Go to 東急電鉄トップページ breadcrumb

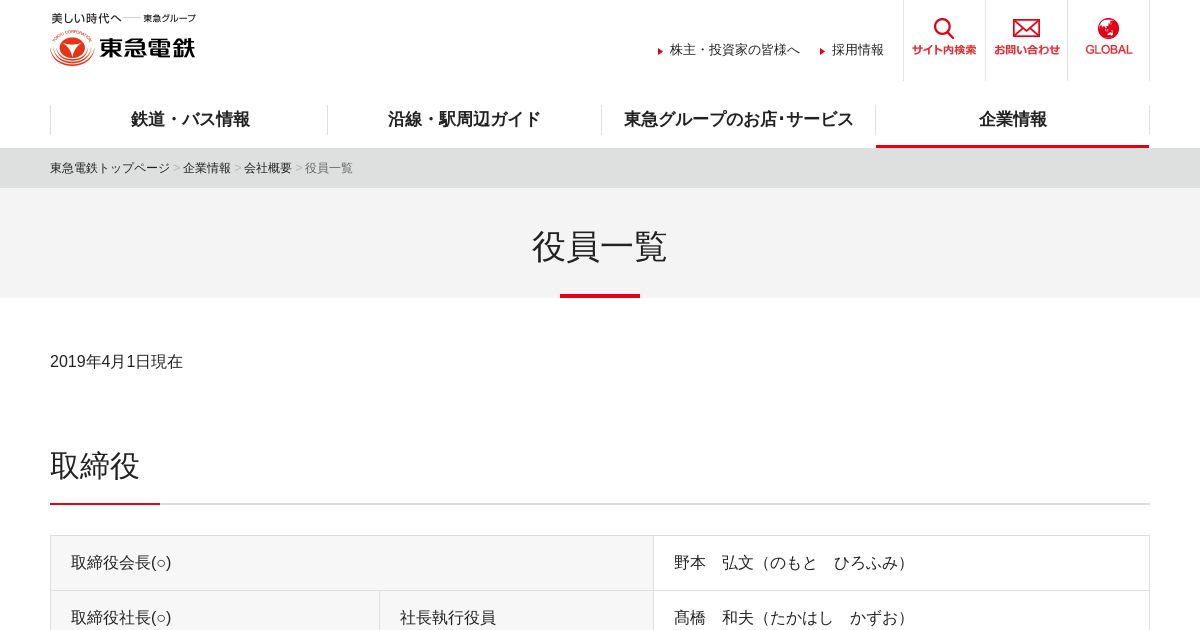tap(110, 168)
